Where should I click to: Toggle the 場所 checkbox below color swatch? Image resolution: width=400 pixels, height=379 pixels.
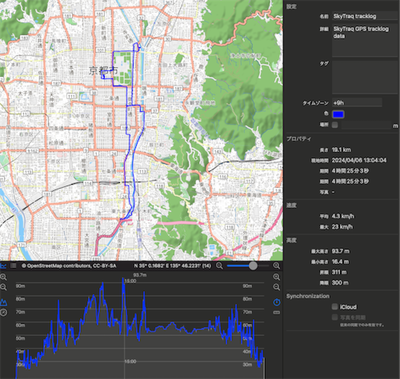335,125
